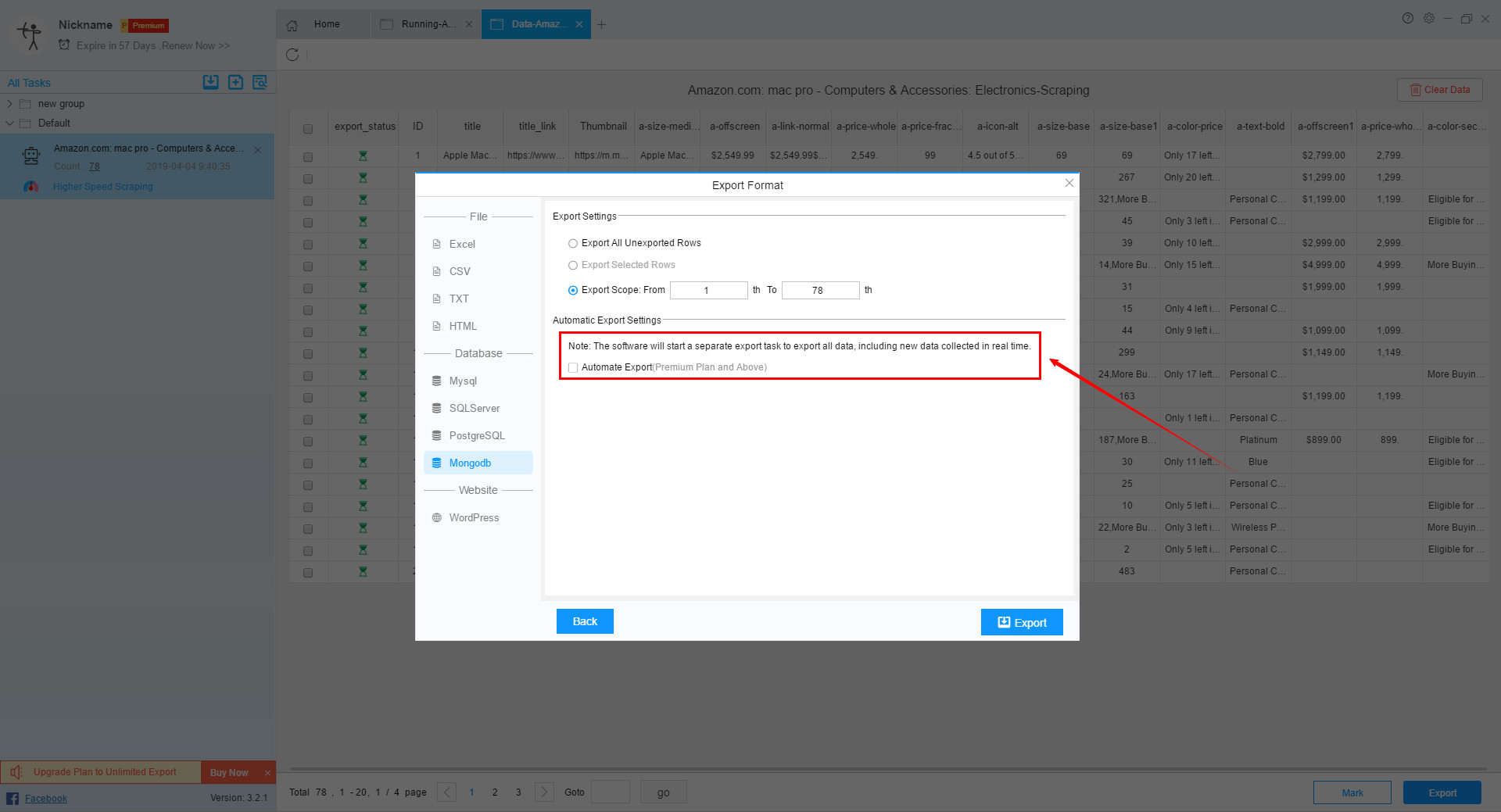Click the export scope From field
The height and width of the screenshot is (812, 1501).
tap(708, 290)
